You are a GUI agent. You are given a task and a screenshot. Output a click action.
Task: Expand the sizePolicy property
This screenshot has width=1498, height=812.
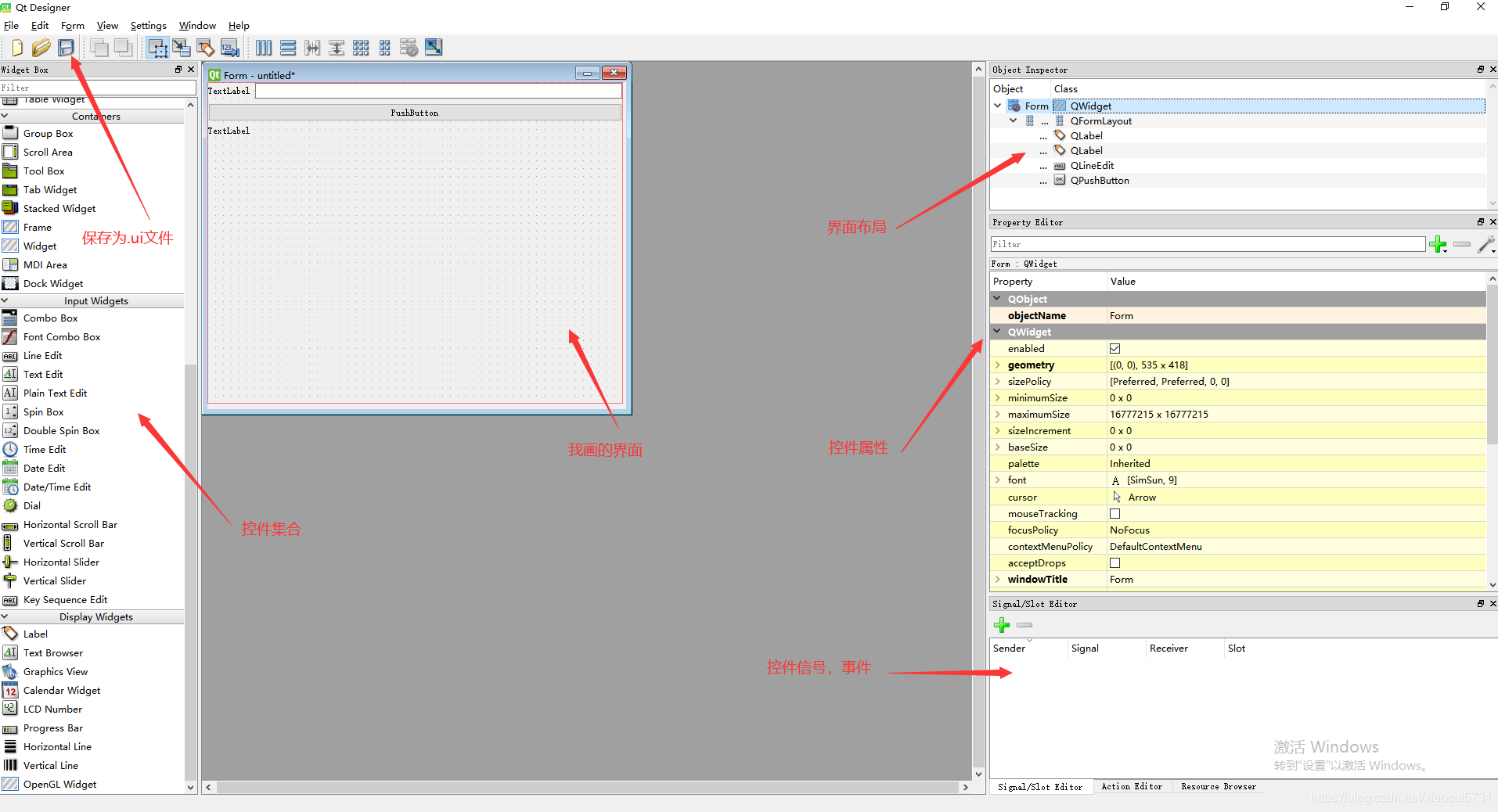(997, 382)
